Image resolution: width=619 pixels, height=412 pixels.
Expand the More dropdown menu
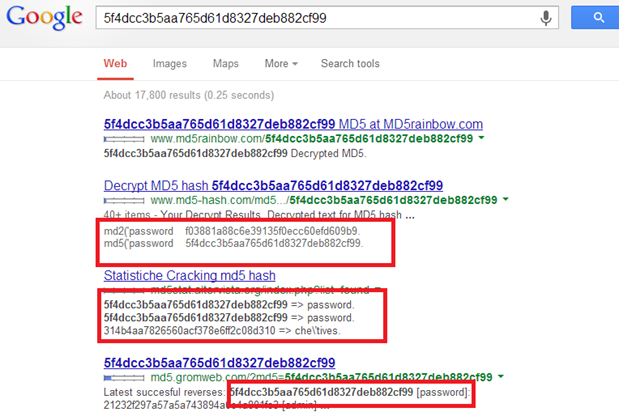pyautogui.click(x=281, y=64)
